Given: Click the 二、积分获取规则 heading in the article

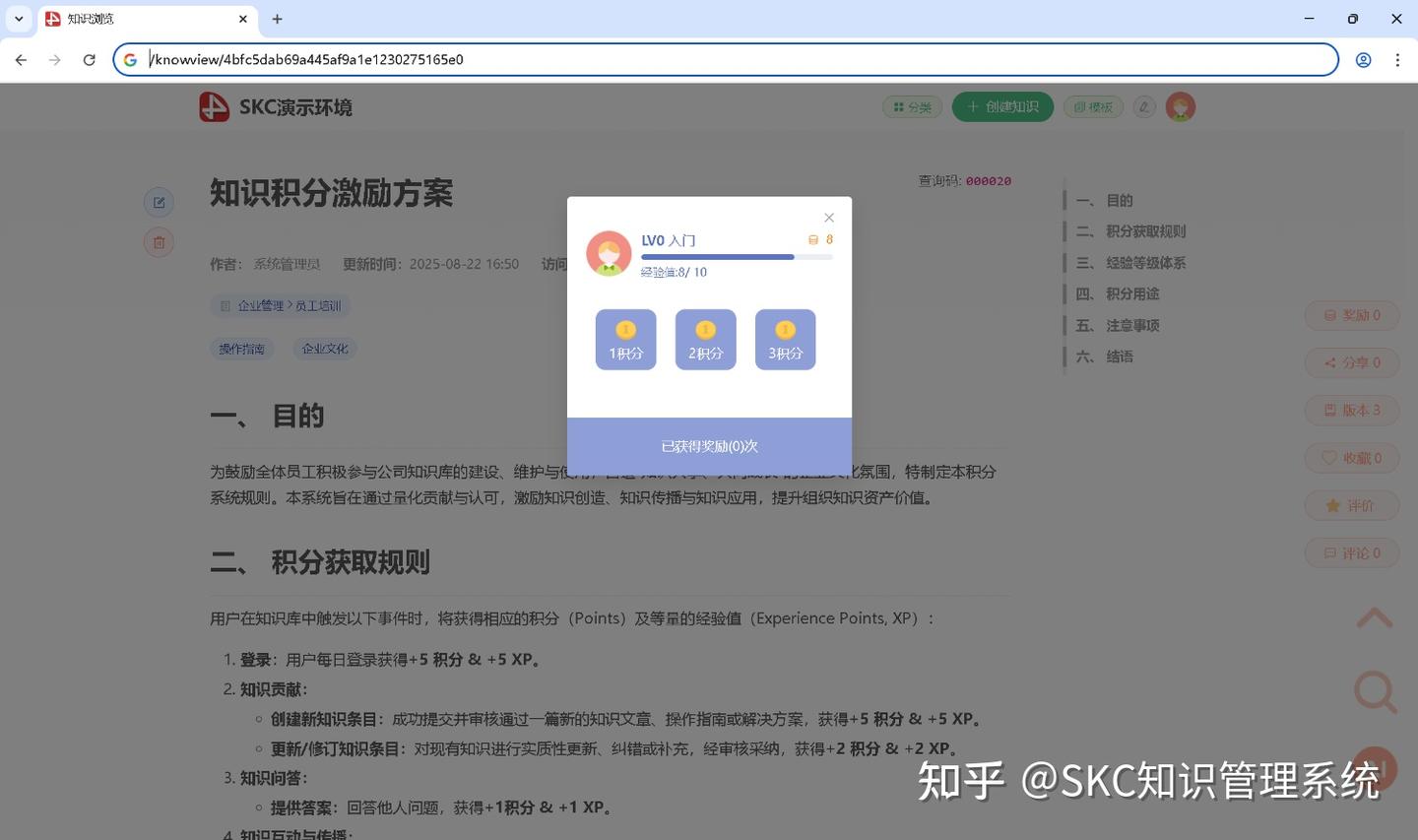Looking at the screenshot, I should (x=320, y=562).
